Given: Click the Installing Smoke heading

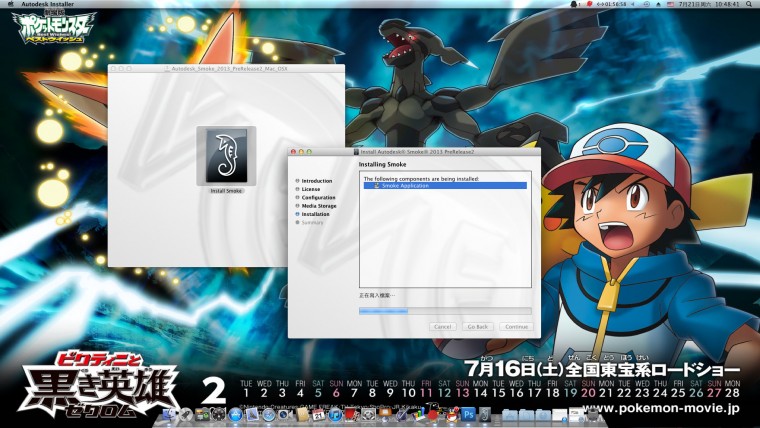Looking at the screenshot, I should [x=382, y=165].
